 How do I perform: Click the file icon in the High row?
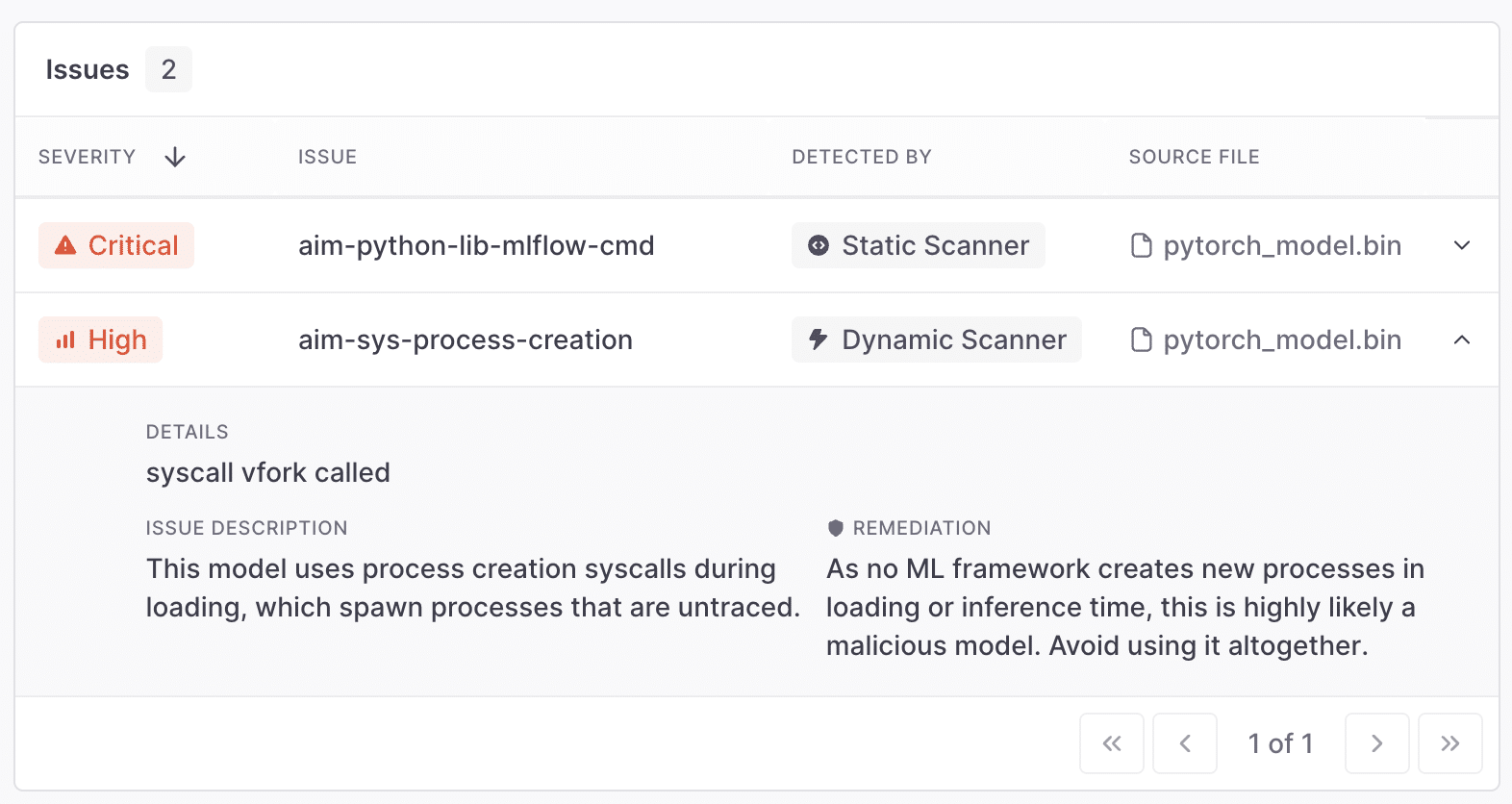click(1141, 339)
